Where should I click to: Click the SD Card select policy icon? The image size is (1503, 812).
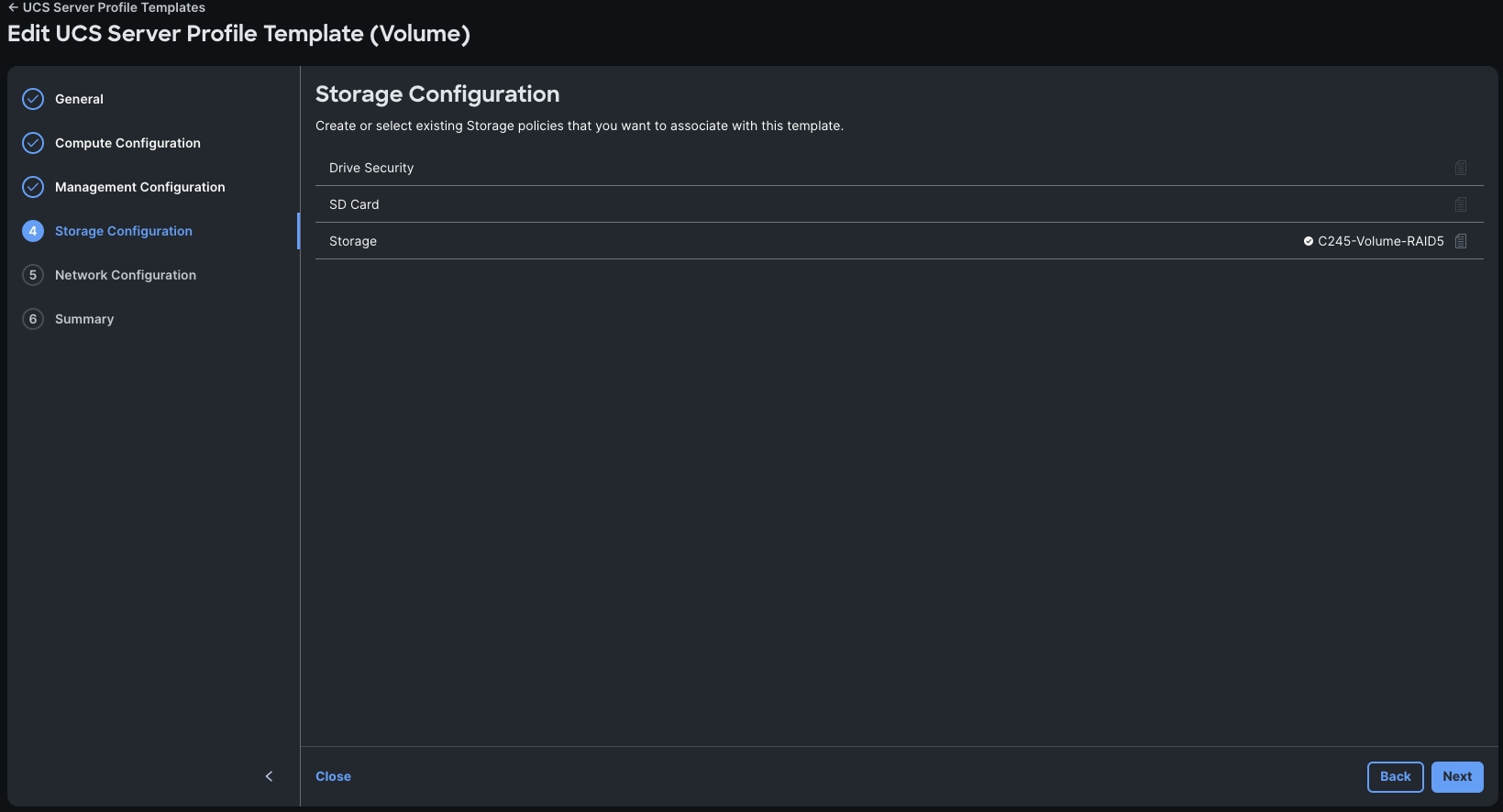click(x=1461, y=204)
